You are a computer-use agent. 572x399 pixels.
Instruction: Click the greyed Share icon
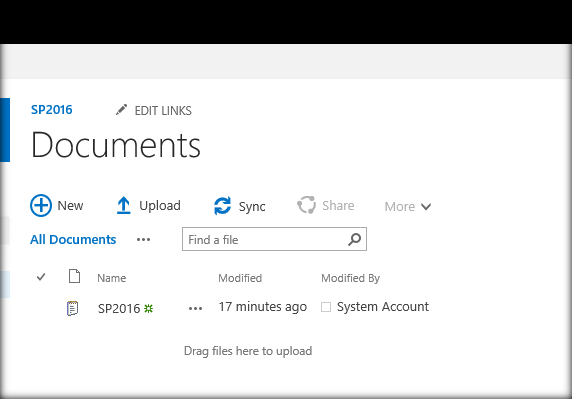pos(306,205)
